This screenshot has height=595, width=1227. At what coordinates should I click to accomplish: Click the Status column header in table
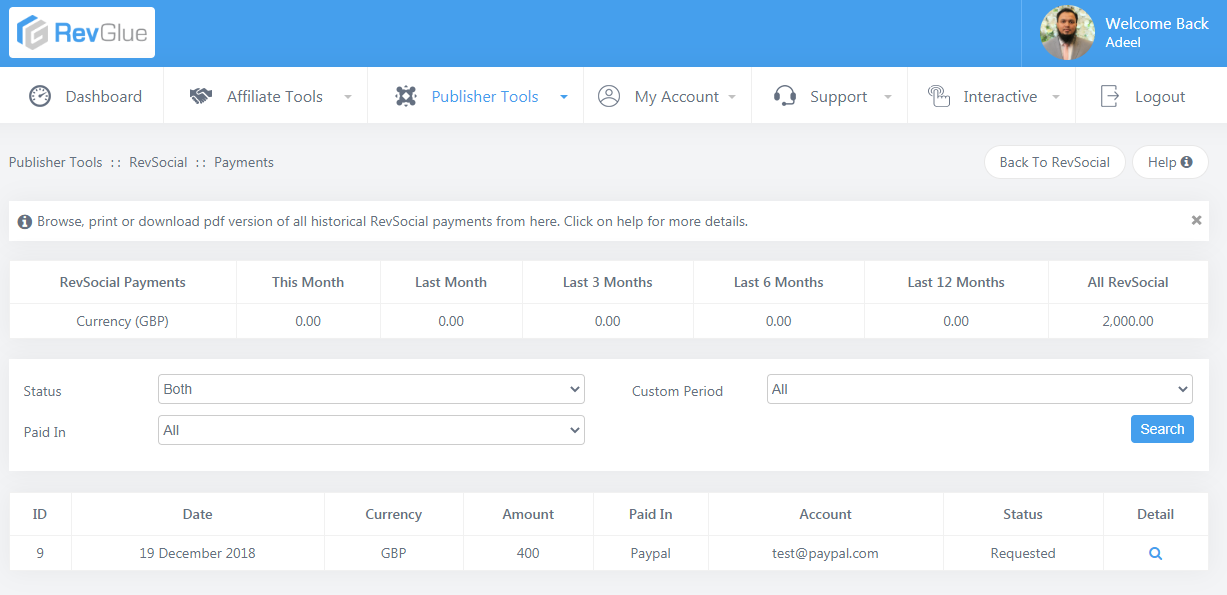[x=1023, y=514]
